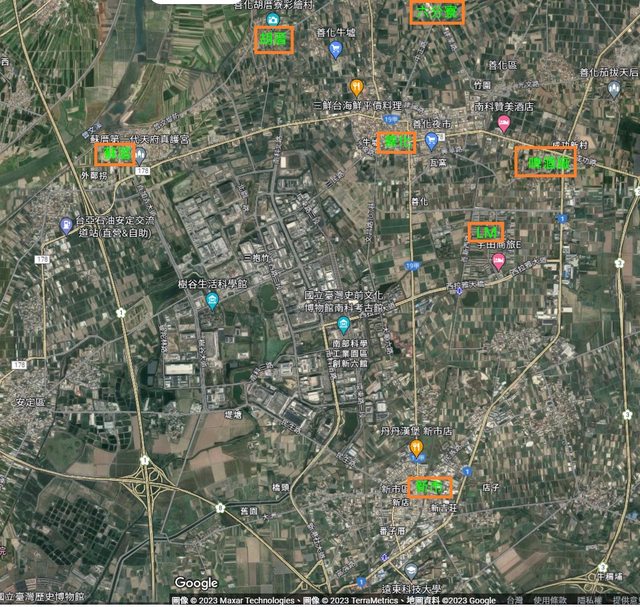Select the 宇田商旅 pink hotel marker
Image resolution: width=640 pixels, height=607 pixels.
click(498, 262)
